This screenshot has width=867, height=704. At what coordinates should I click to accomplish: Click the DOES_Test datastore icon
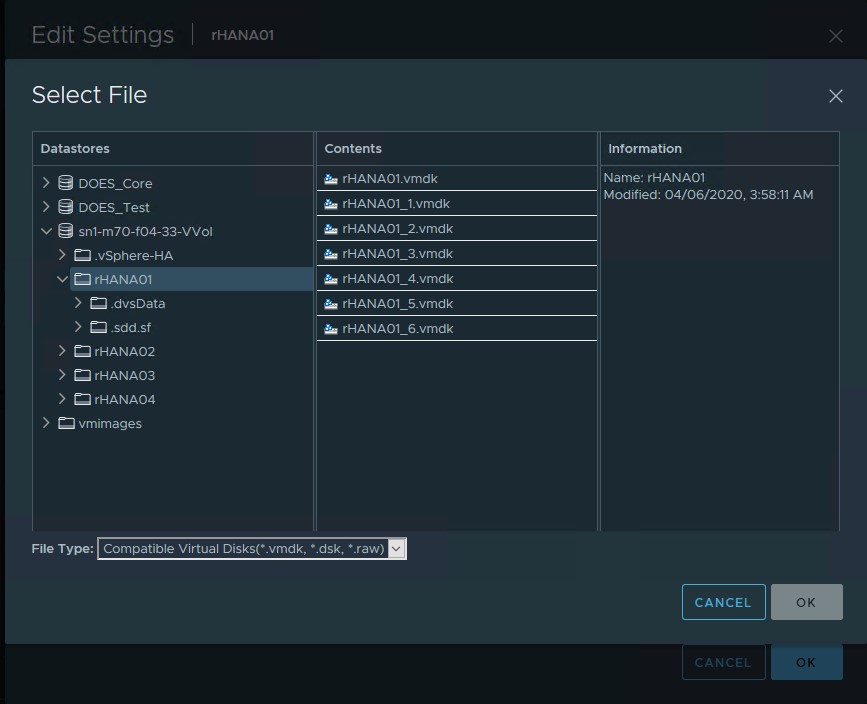66,207
